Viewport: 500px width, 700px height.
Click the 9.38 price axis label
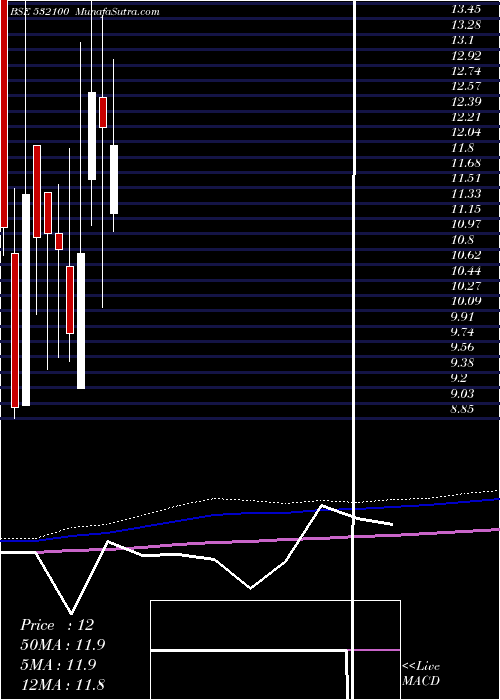(462, 362)
